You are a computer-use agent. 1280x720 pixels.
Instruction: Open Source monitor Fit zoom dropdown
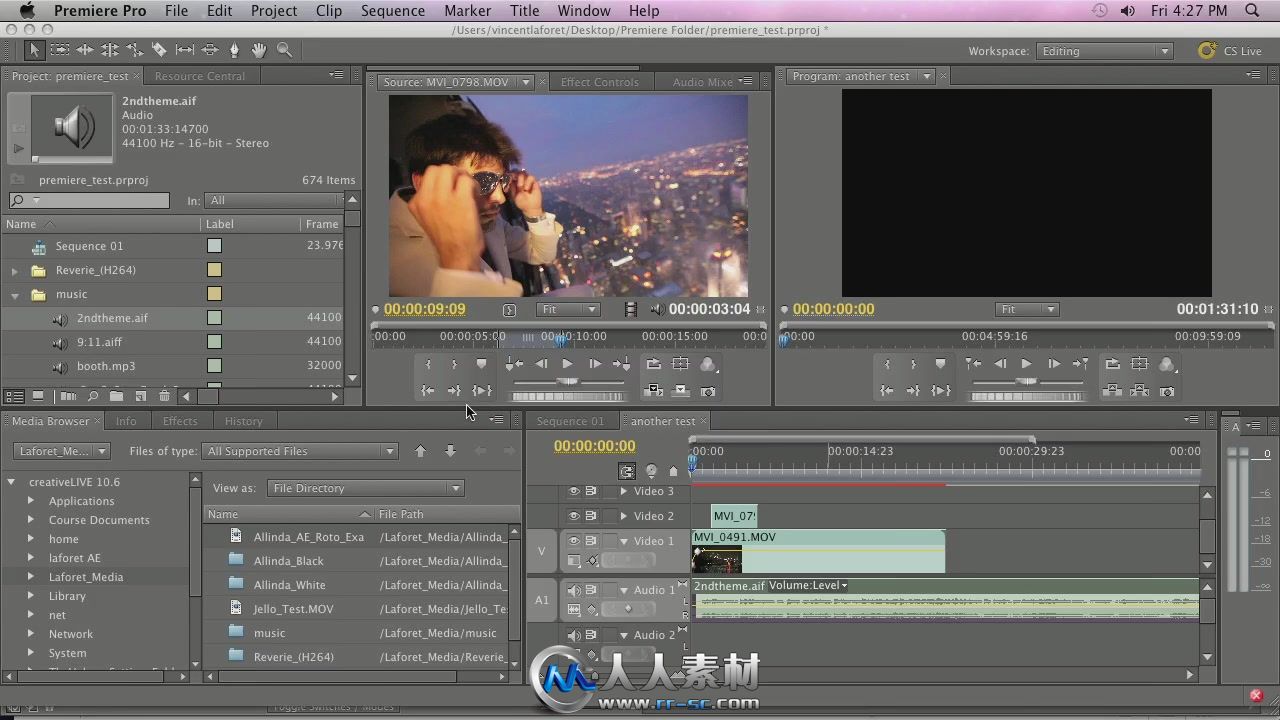pos(567,310)
